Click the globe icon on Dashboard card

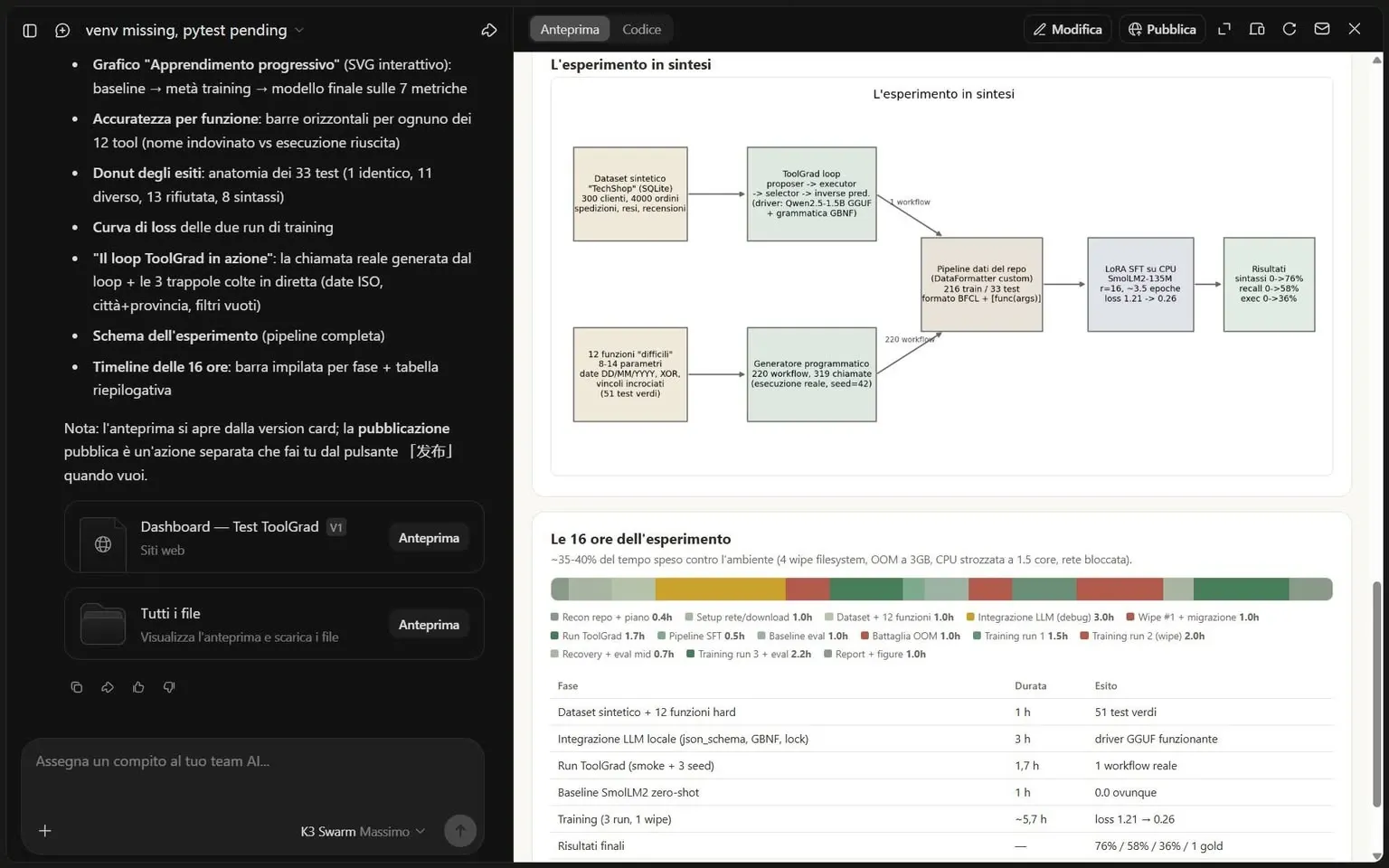(x=103, y=544)
